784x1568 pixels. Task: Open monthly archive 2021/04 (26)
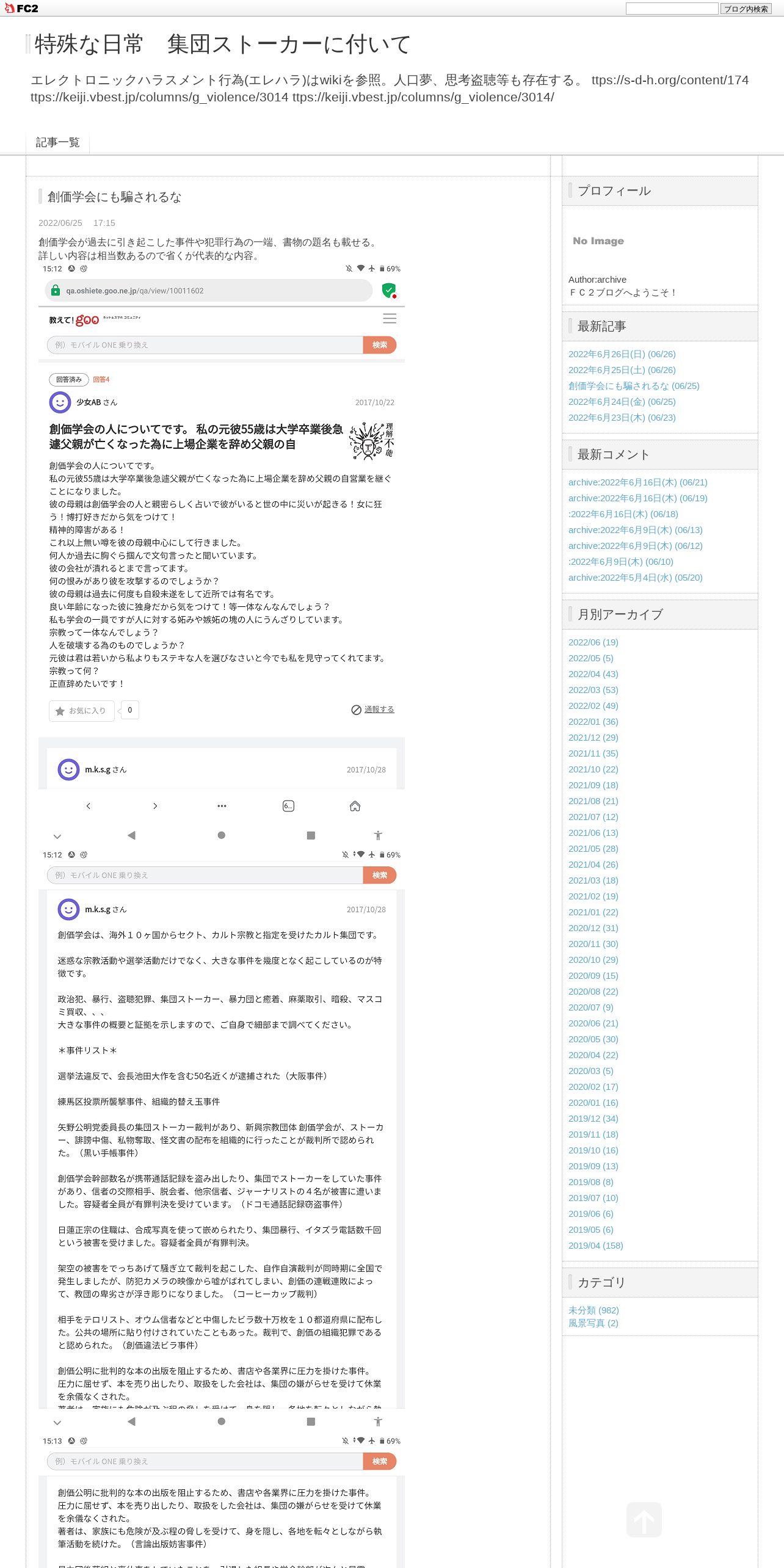point(593,865)
